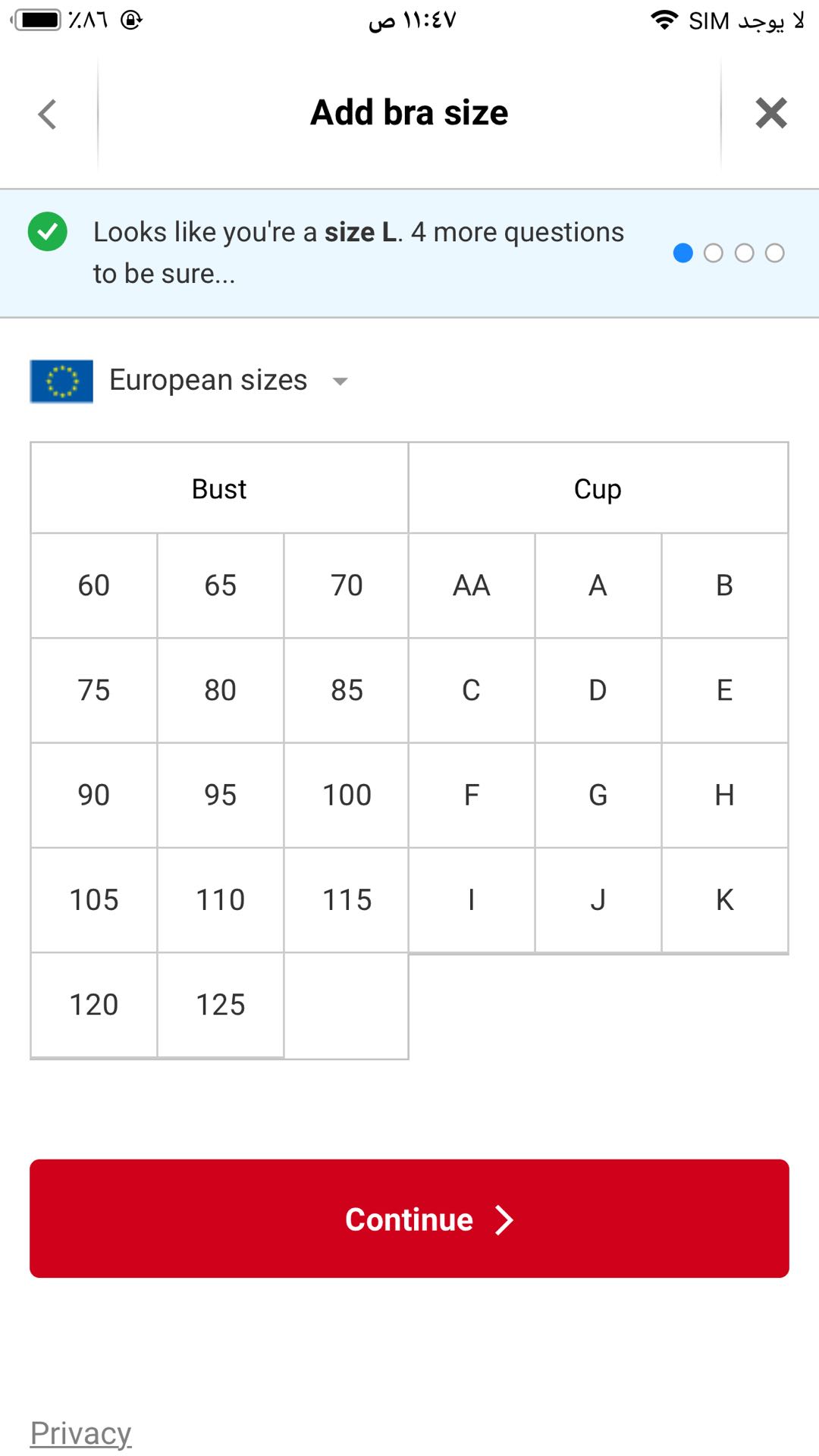The height and width of the screenshot is (1456, 819).
Task: Click the dropdown arrow beside European sizes
Action: tap(340, 381)
